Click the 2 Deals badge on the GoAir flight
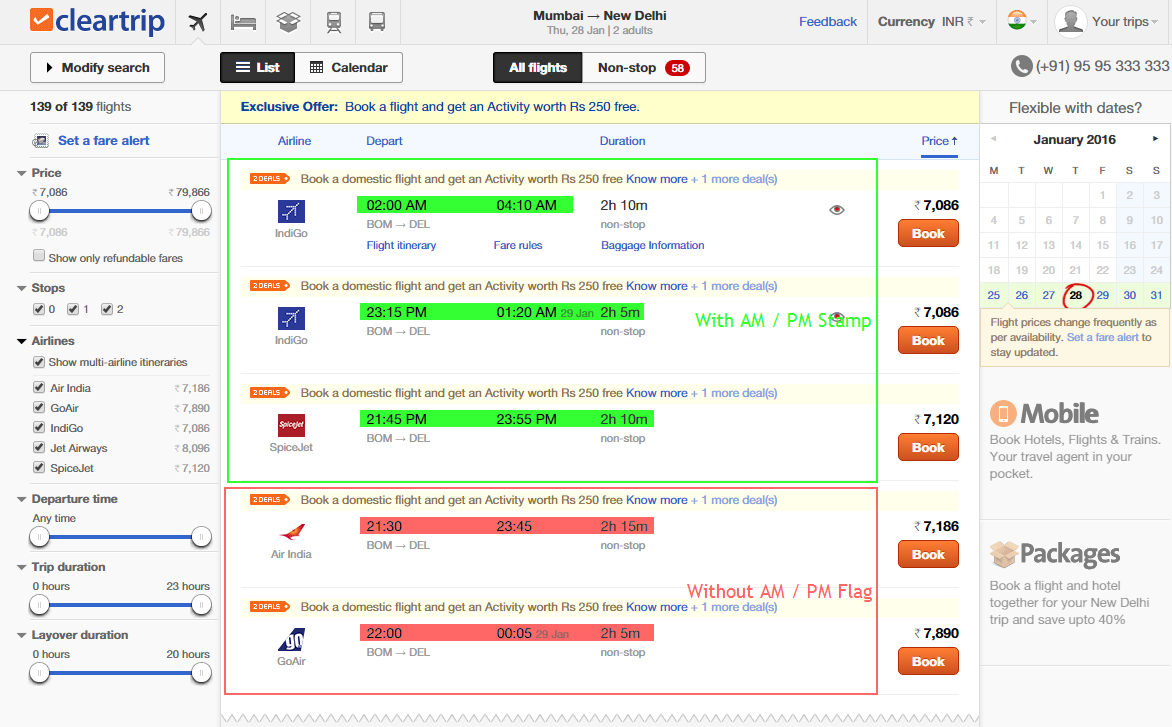 point(270,606)
